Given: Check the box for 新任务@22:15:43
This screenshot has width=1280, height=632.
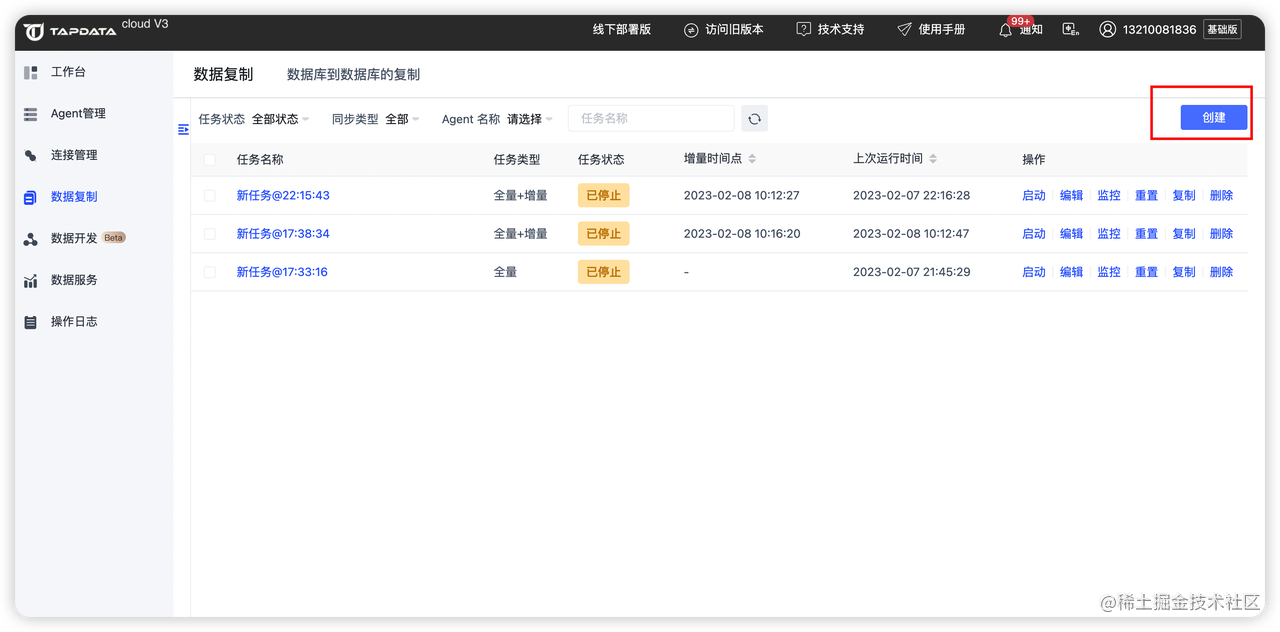Looking at the screenshot, I should coord(209,195).
